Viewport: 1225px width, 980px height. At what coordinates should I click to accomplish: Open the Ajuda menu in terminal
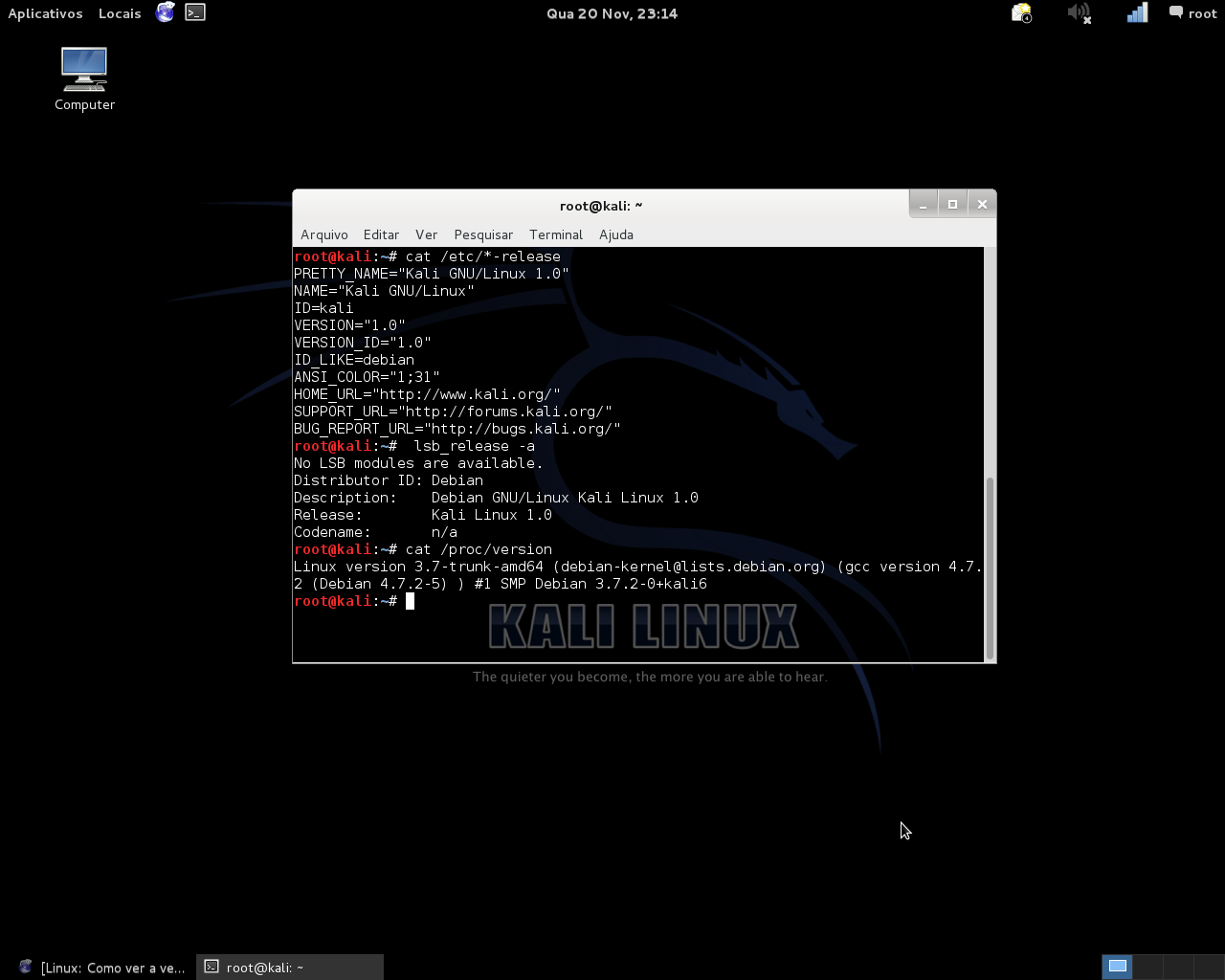tap(616, 234)
